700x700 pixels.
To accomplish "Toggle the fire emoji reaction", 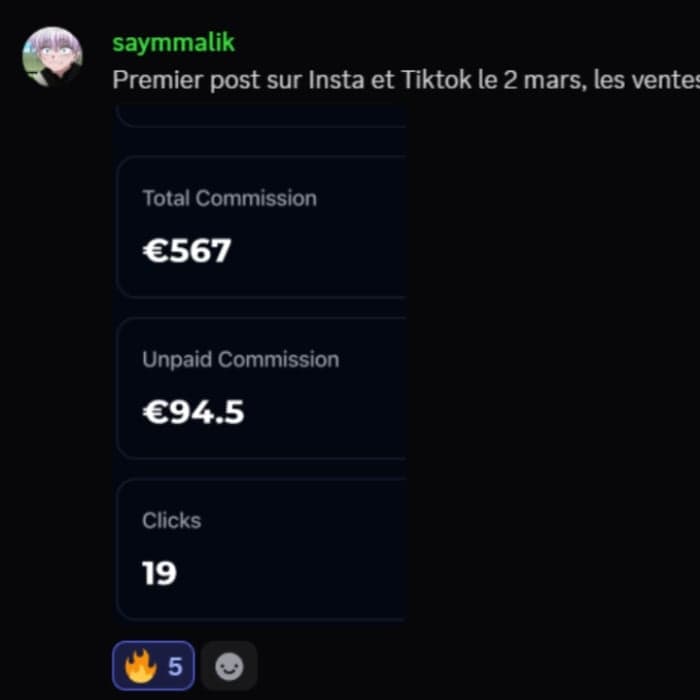I will tap(153, 666).
